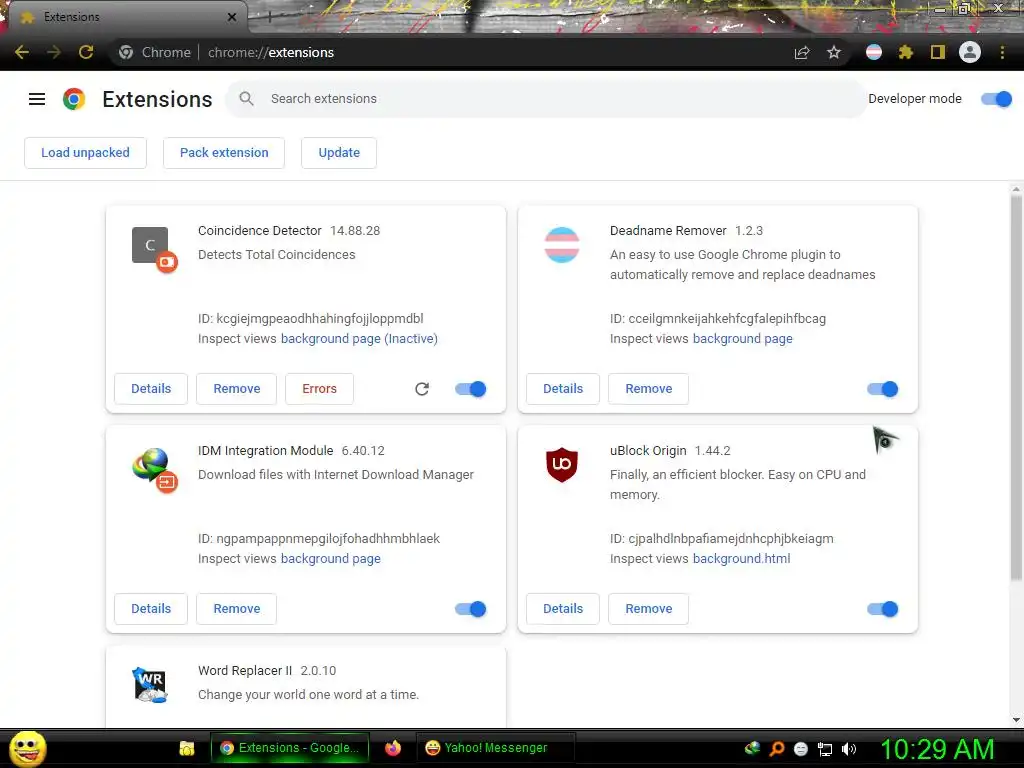
Task: Click the Update button
Action: 339,153
